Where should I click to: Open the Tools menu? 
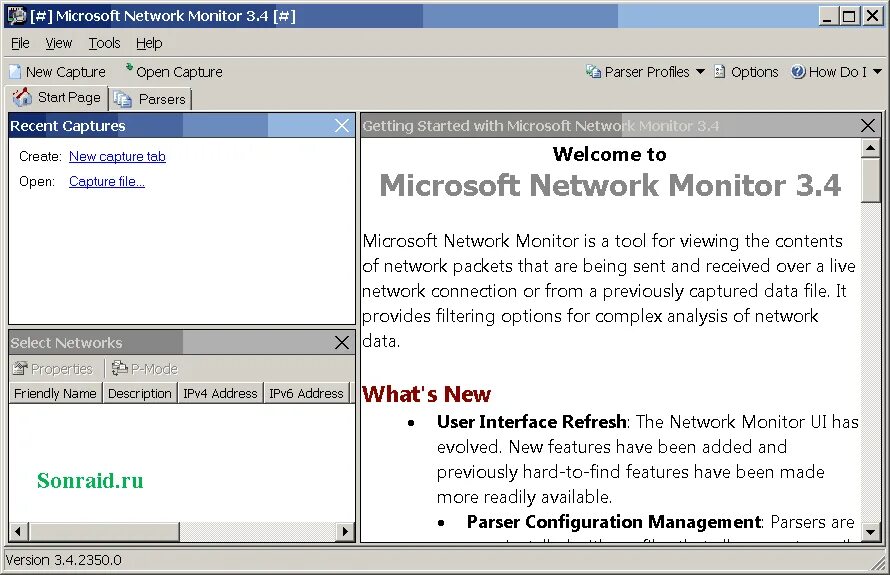coord(104,43)
